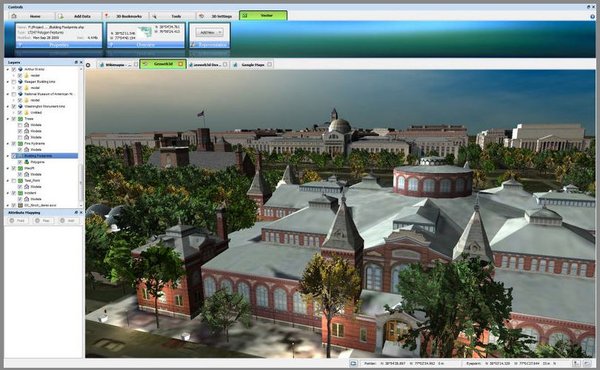Uncheck the Washington Monument kmz layer
The image size is (600, 370).
[x=14, y=106]
